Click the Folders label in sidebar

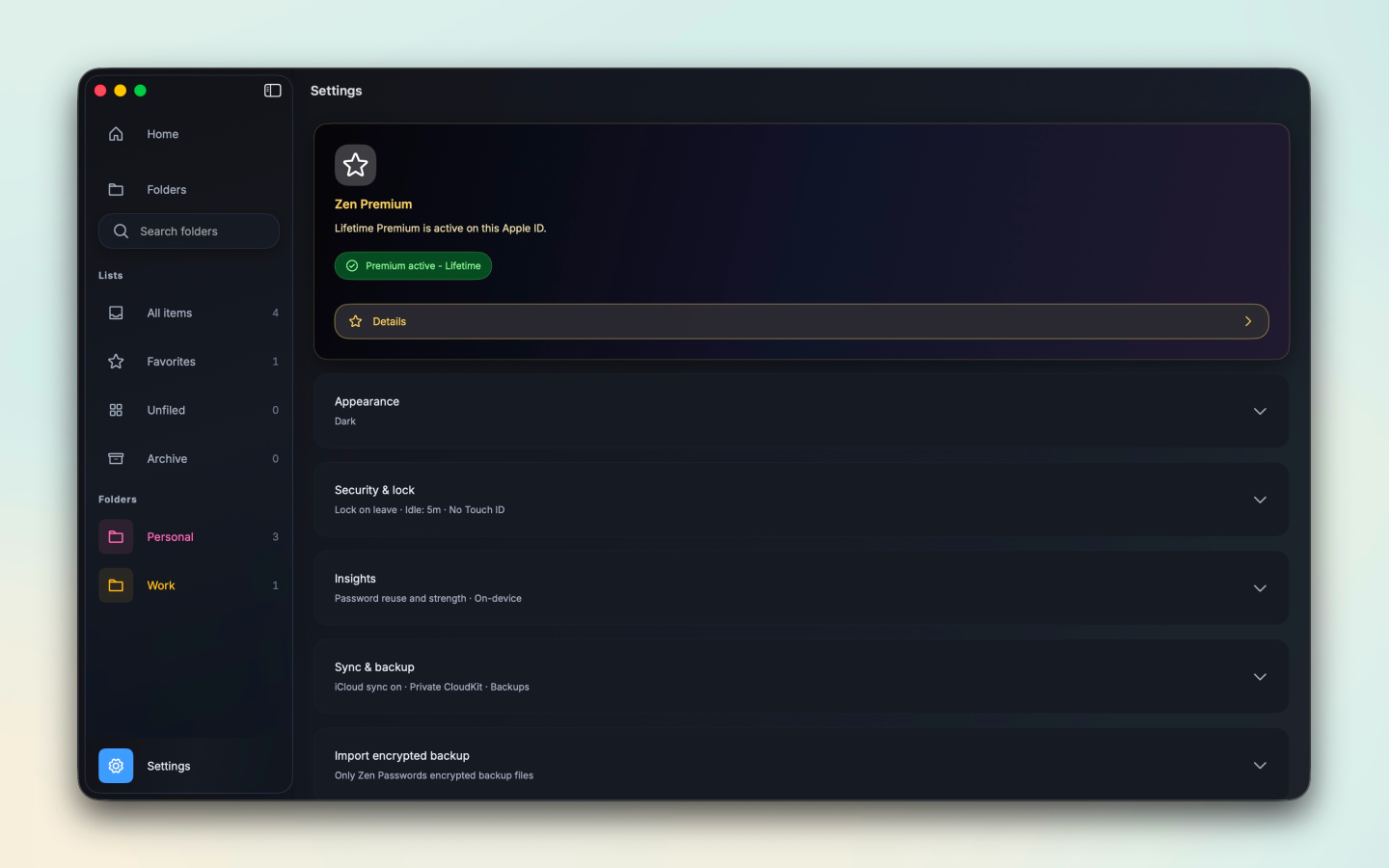tap(167, 190)
